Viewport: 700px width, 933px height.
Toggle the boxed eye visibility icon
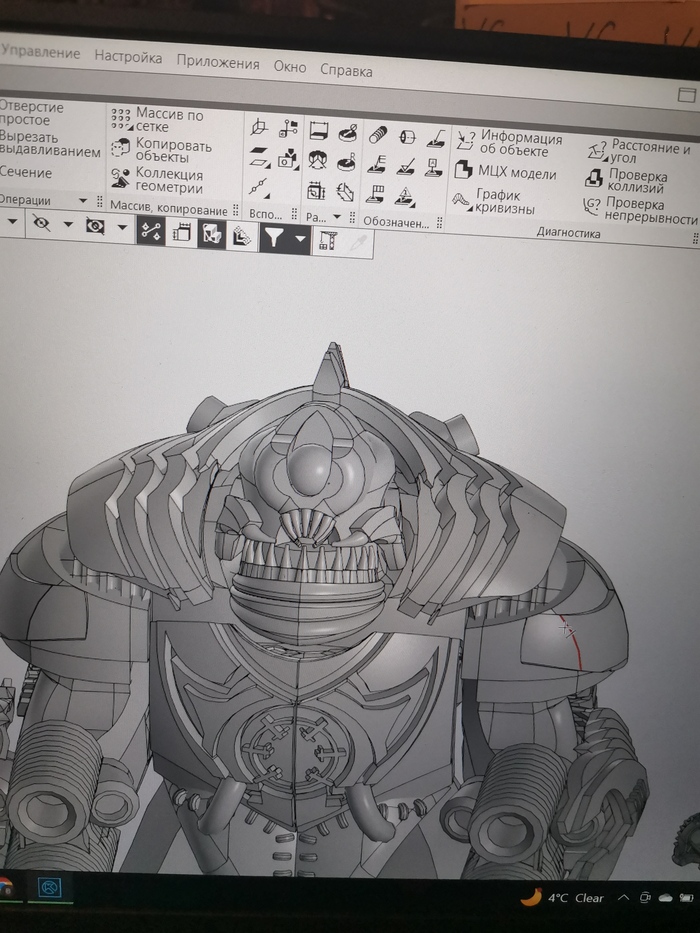pos(95,226)
